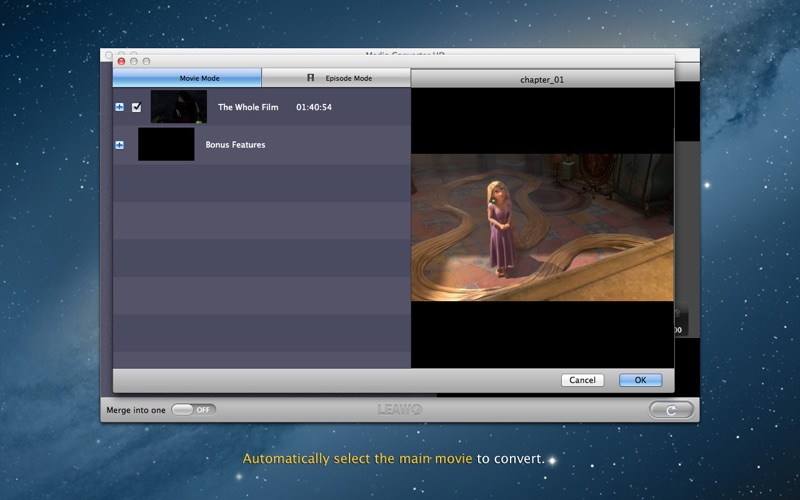800x500 pixels.
Task: Select The Whole Film thumbnail
Action: 179,107
